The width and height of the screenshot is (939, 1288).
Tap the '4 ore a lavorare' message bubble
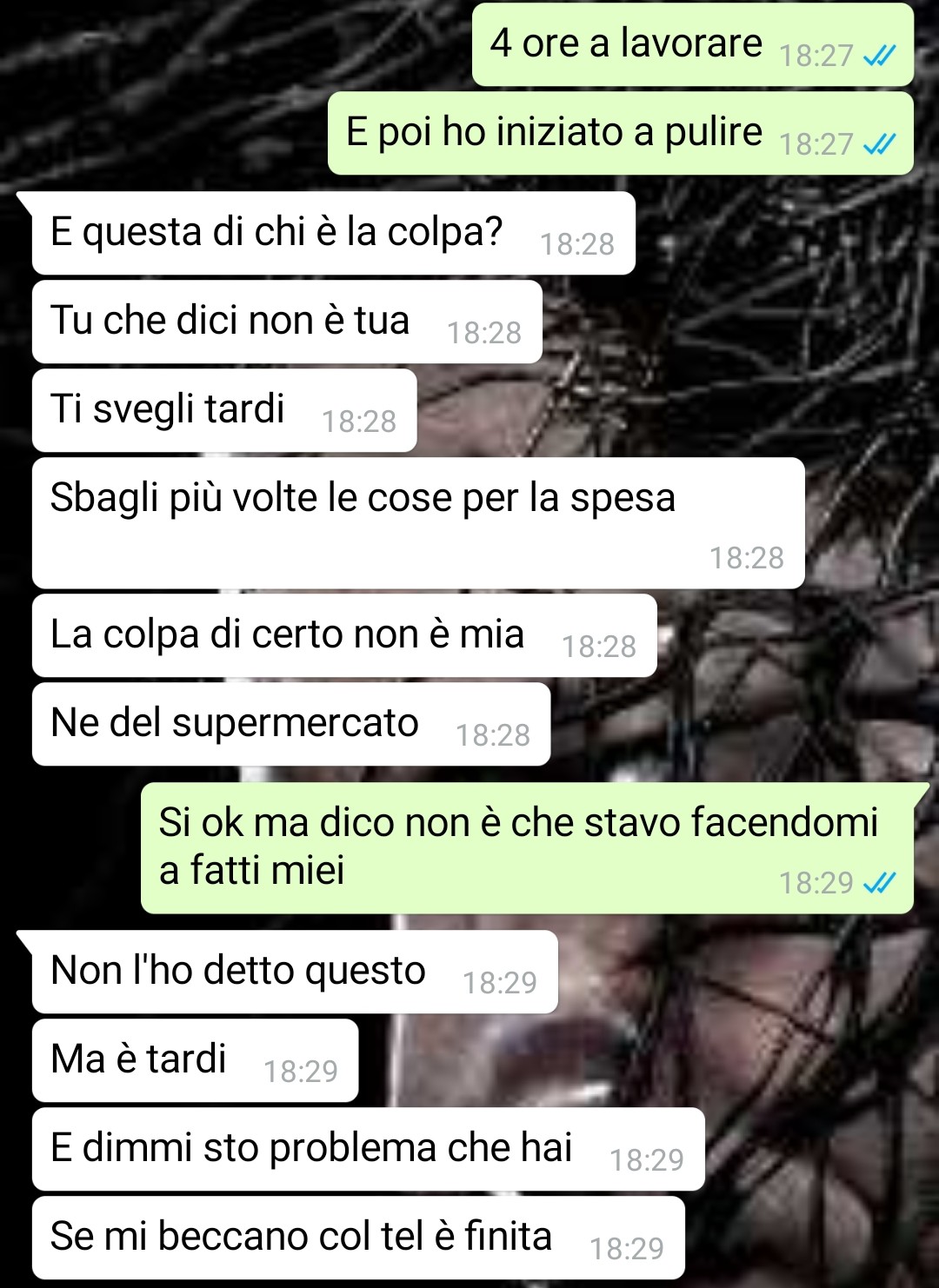coord(692,44)
